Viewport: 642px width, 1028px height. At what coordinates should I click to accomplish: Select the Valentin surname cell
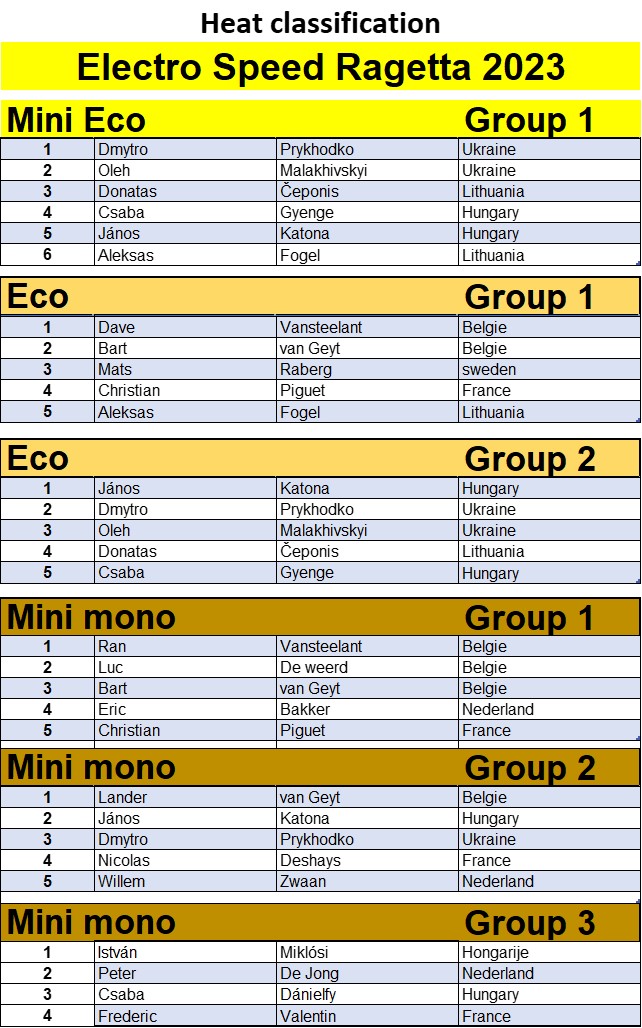coord(367,1016)
